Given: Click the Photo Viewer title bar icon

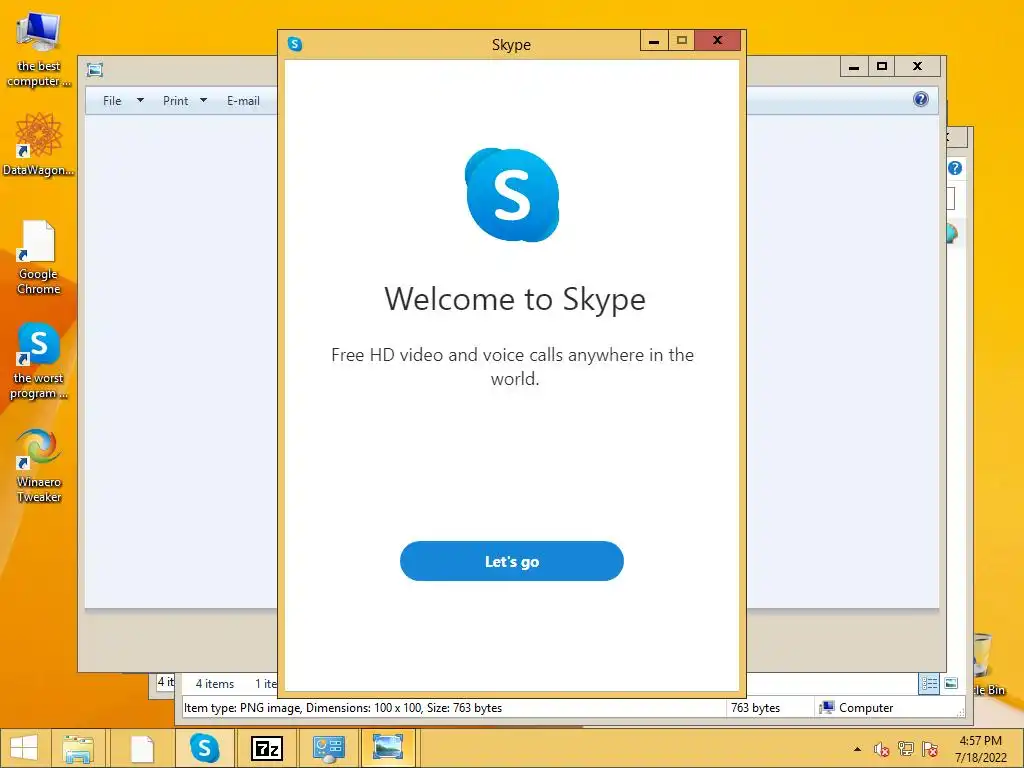Looking at the screenshot, I should pos(95,69).
